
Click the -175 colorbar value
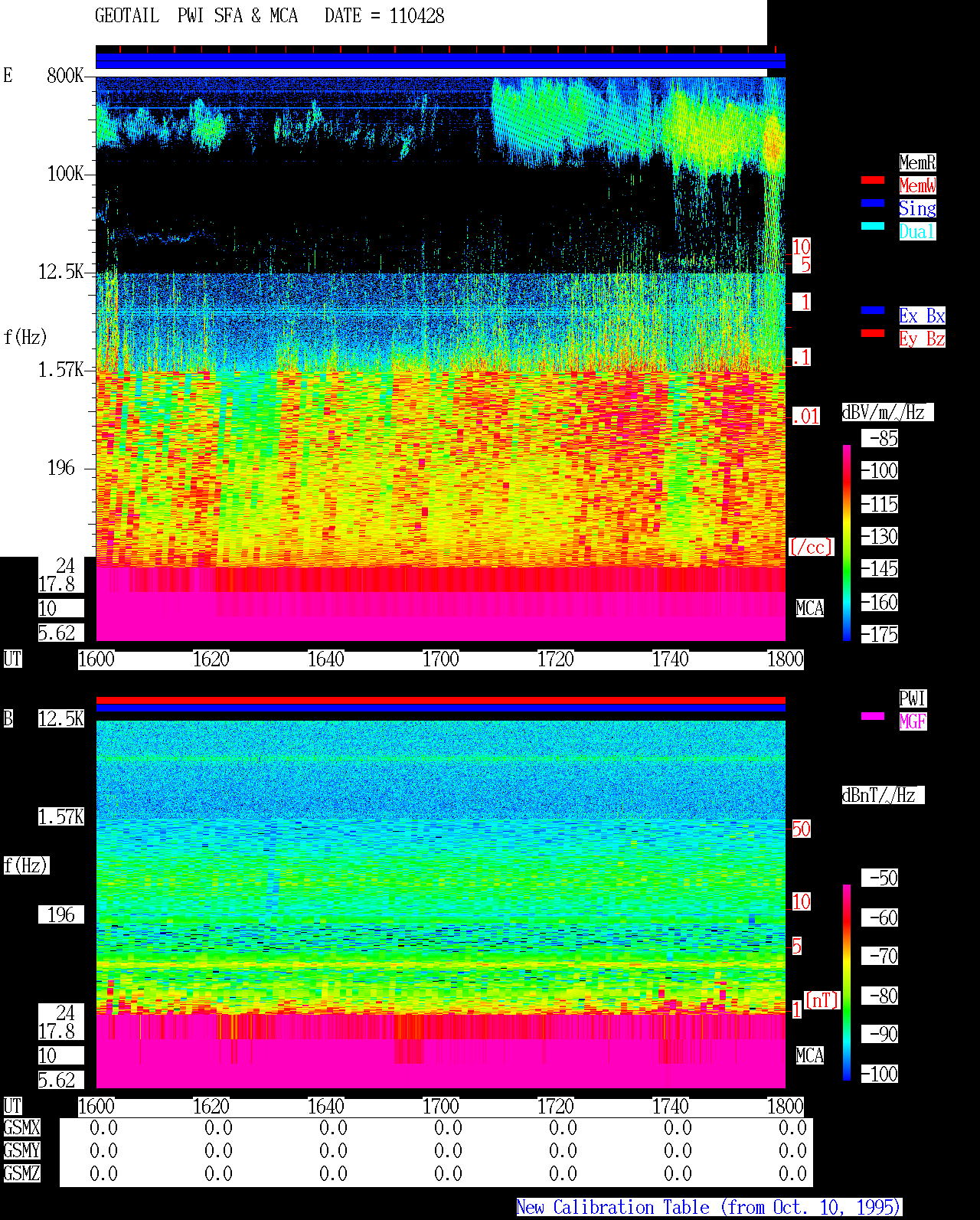point(880,634)
